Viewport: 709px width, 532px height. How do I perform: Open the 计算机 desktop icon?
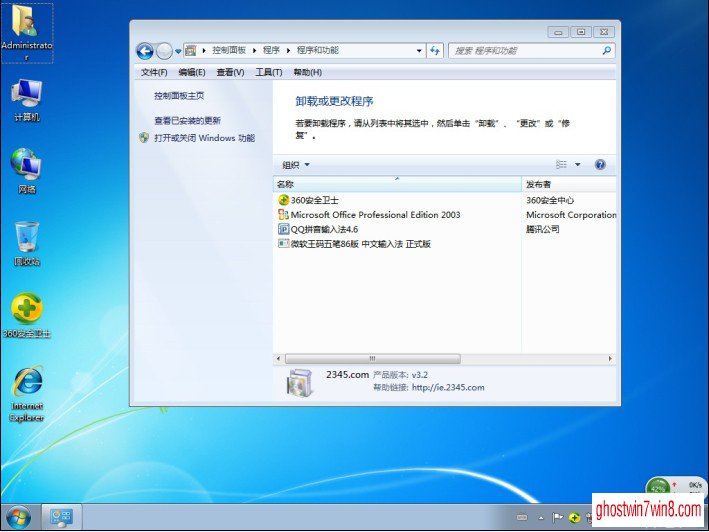(x=27, y=100)
